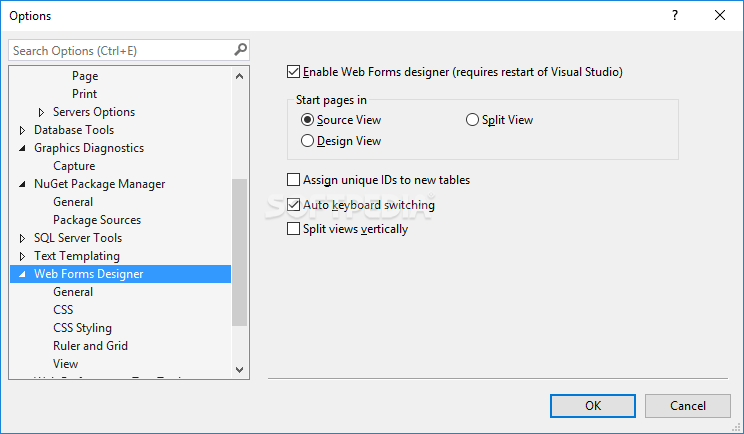Enable Assign unique IDs to new tables
Viewport: 744px width, 434px height.
(293, 180)
